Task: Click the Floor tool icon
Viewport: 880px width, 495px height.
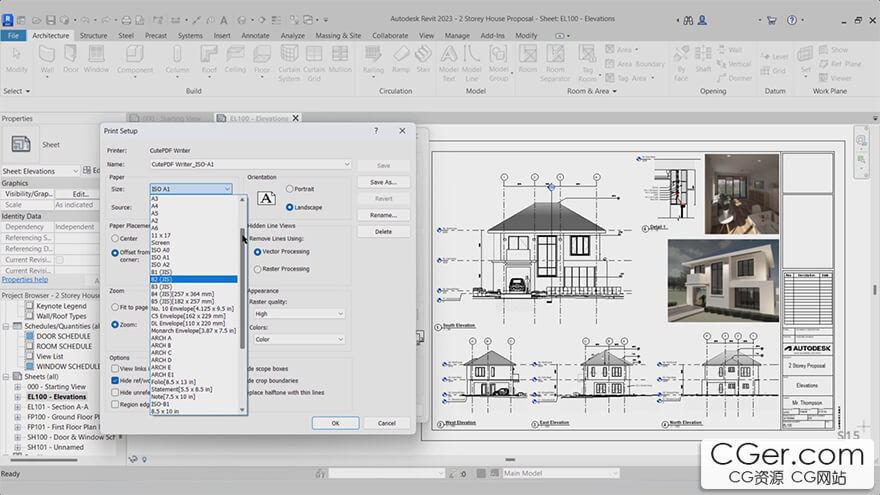Action: point(262,59)
